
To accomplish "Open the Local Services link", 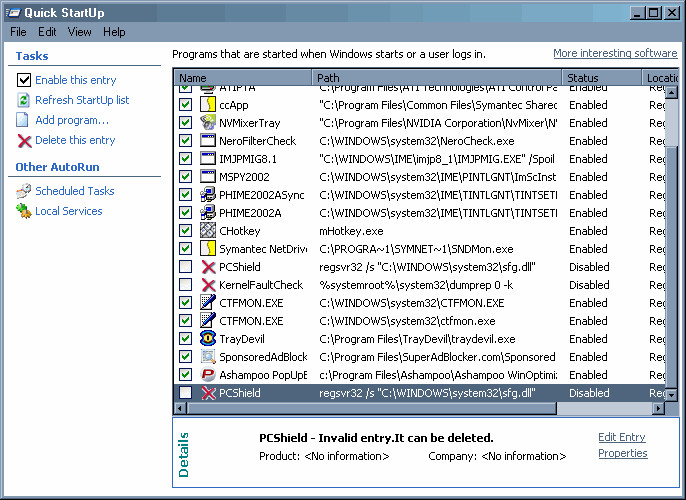I will (x=69, y=211).
